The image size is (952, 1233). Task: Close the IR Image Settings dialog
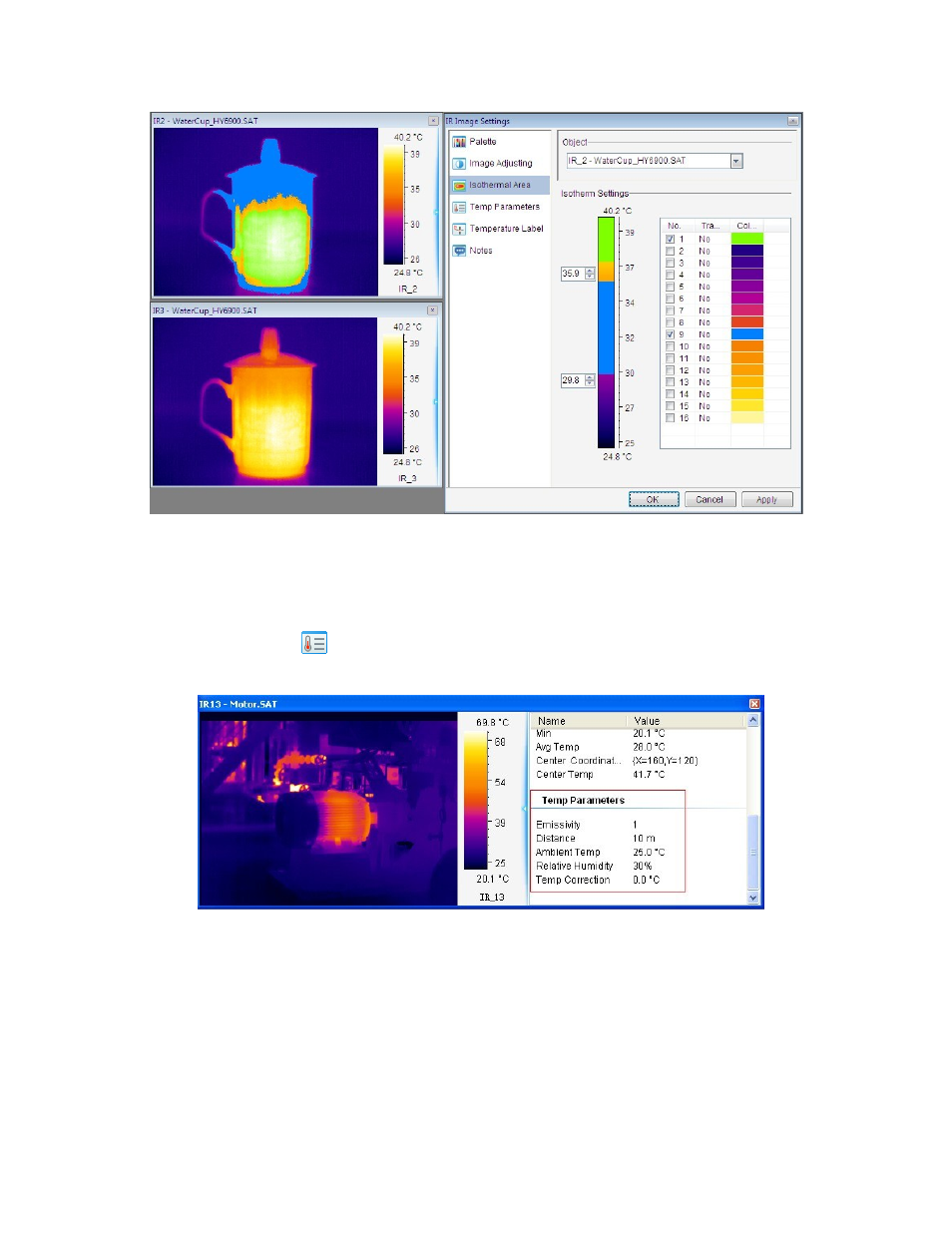(x=792, y=121)
